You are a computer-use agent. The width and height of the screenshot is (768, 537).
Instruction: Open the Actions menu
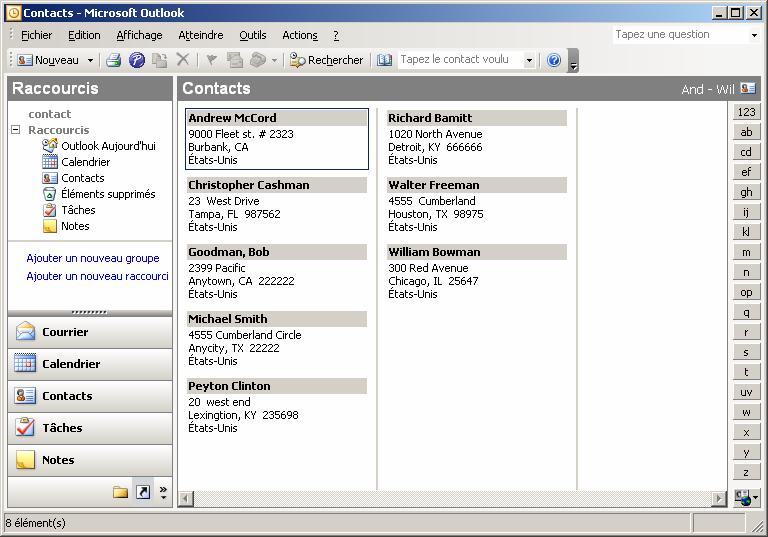pyautogui.click(x=300, y=35)
